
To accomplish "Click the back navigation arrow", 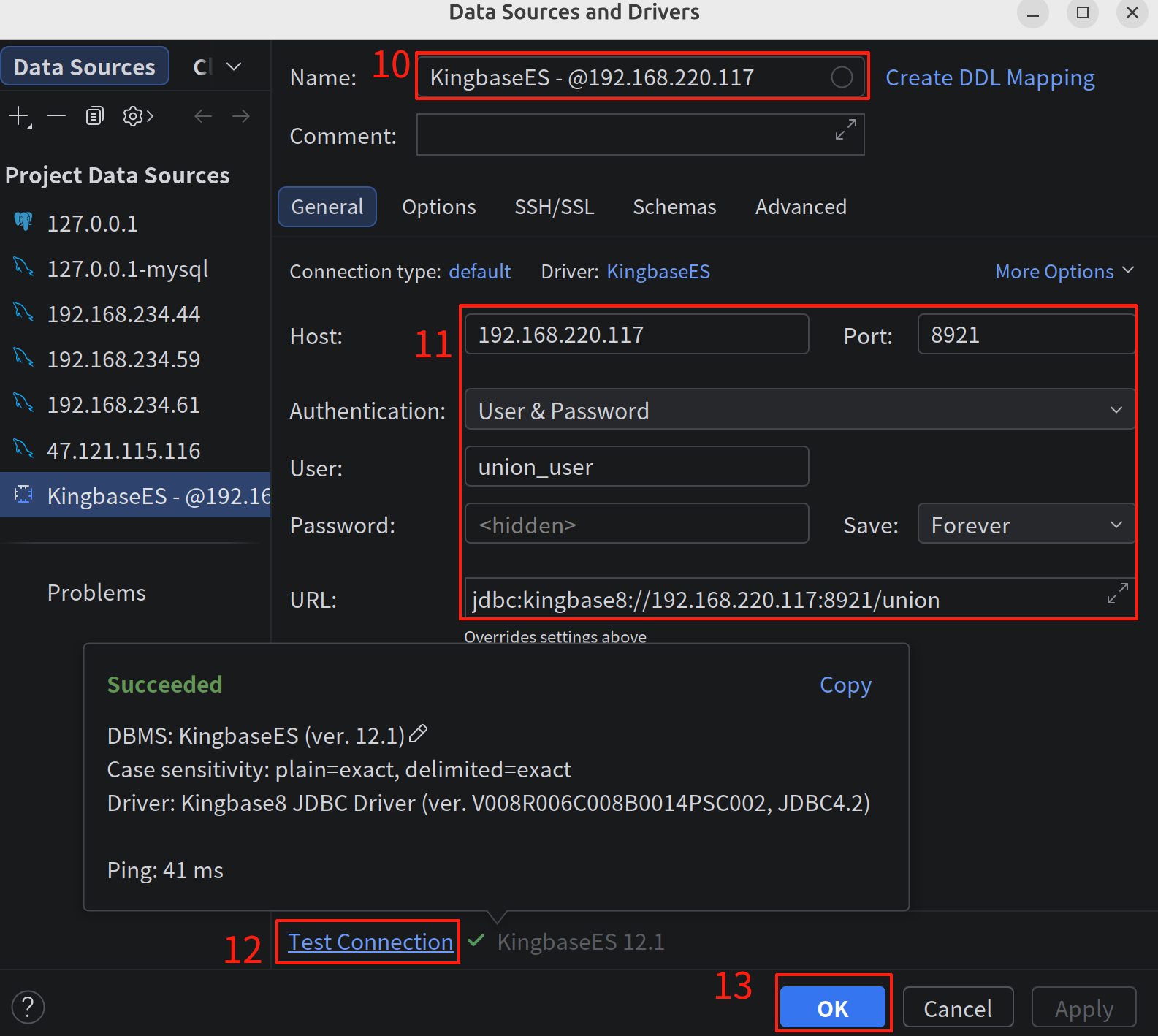I will coord(203,116).
